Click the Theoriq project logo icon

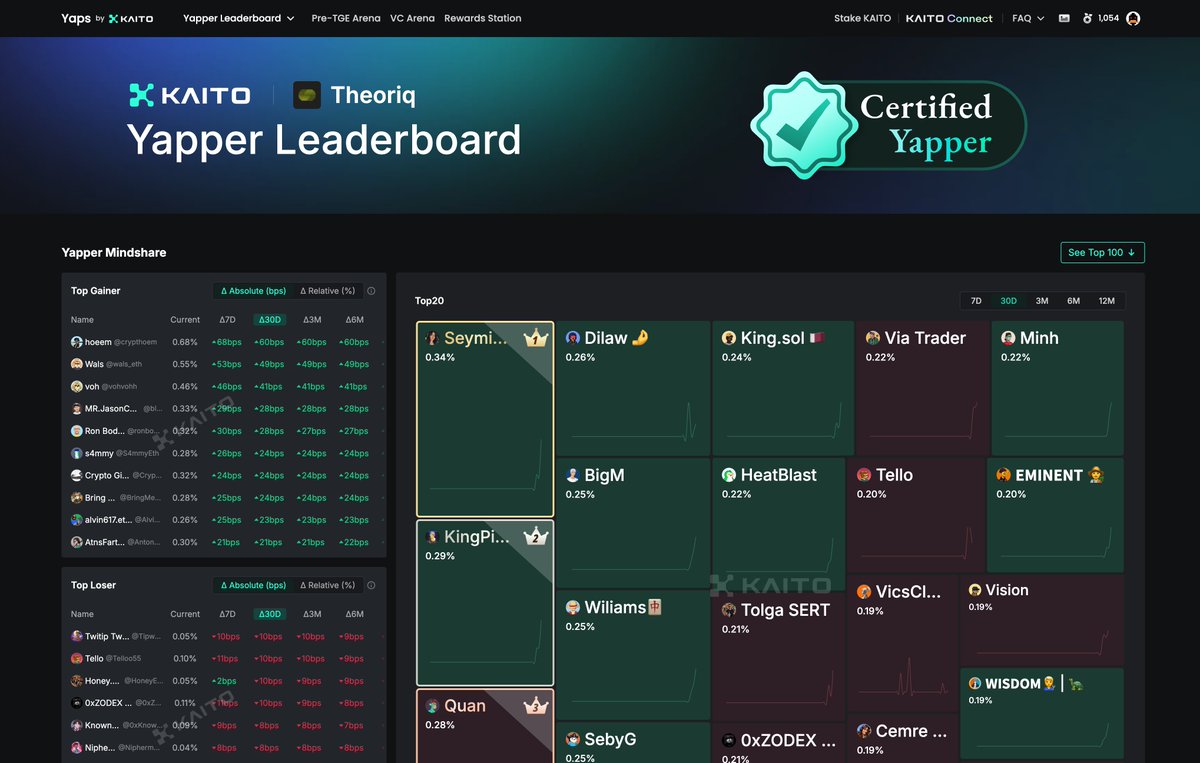pyautogui.click(x=307, y=95)
